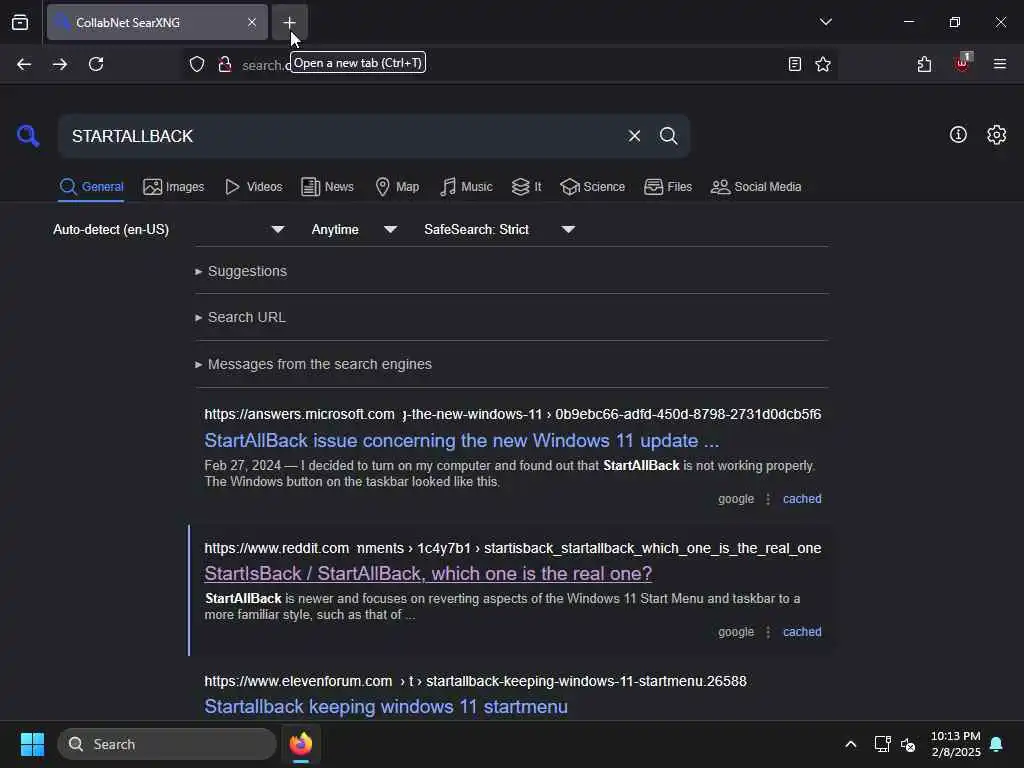
Task: Open the answers.microsoft.com result URL
Action: click(x=513, y=415)
